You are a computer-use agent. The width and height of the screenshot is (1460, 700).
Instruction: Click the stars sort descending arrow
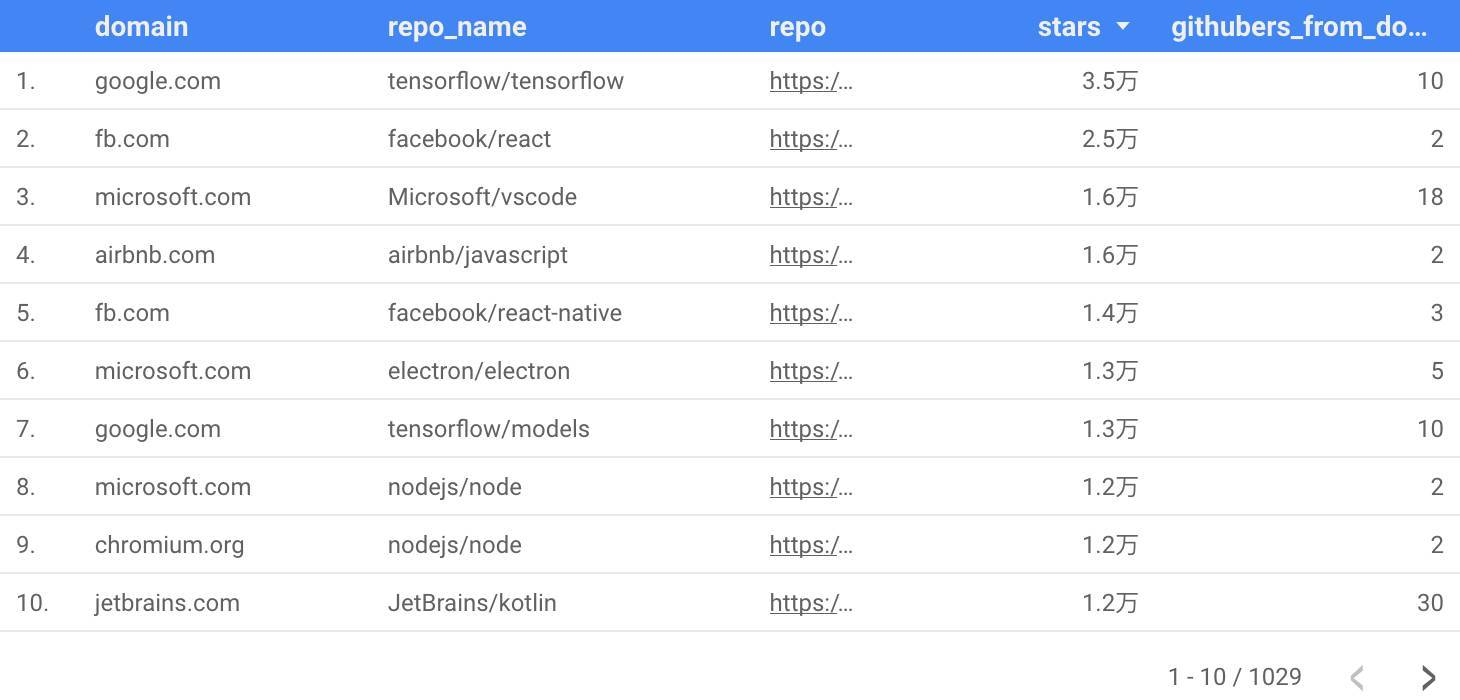[1123, 27]
